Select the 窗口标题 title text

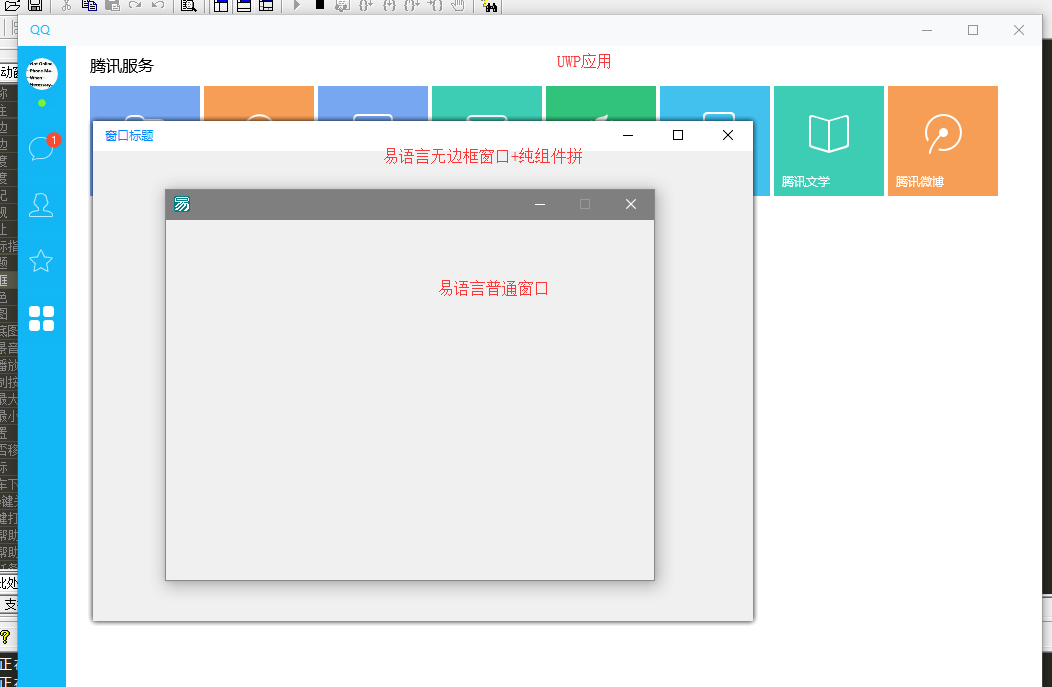click(x=129, y=136)
